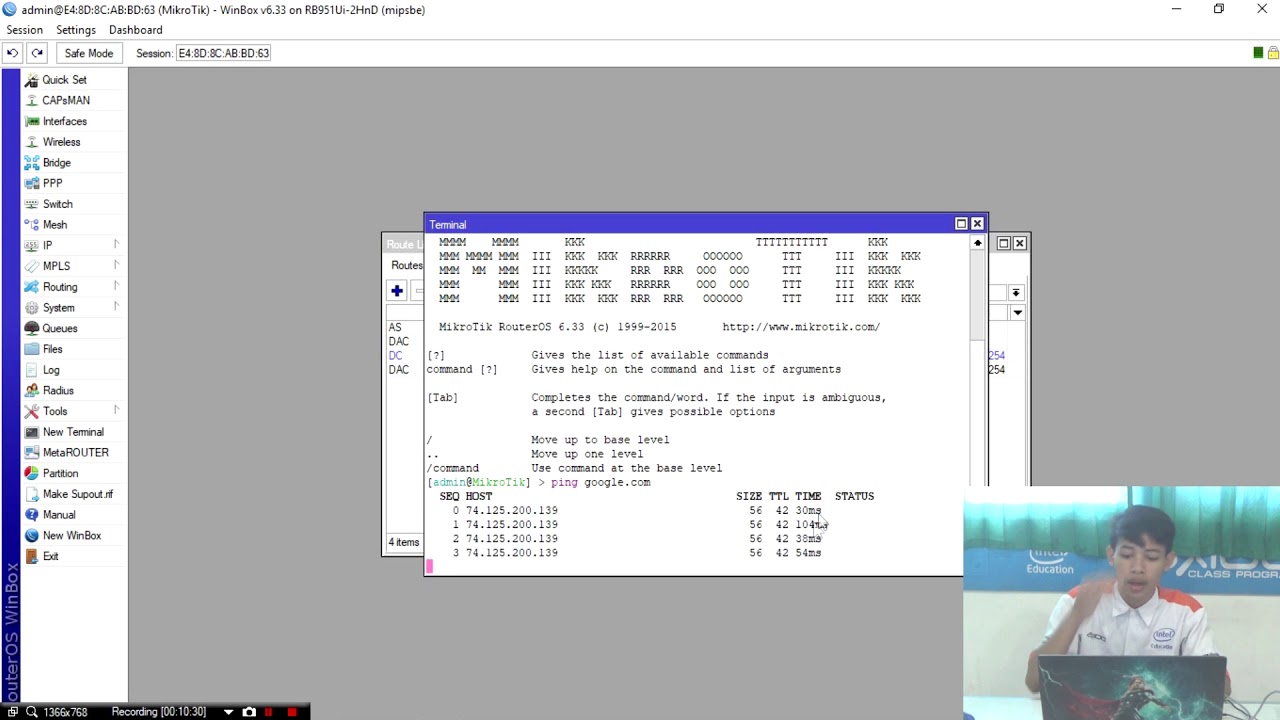Click the Terminal window scroll-up arrow
This screenshot has height=720, width=1280.
pos(977,243)
